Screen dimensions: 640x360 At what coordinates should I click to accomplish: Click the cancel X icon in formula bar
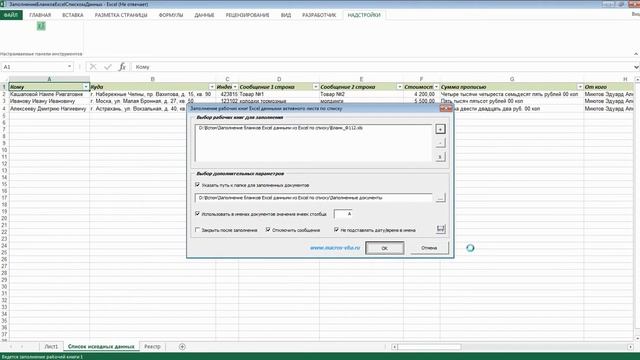[93, 67]
